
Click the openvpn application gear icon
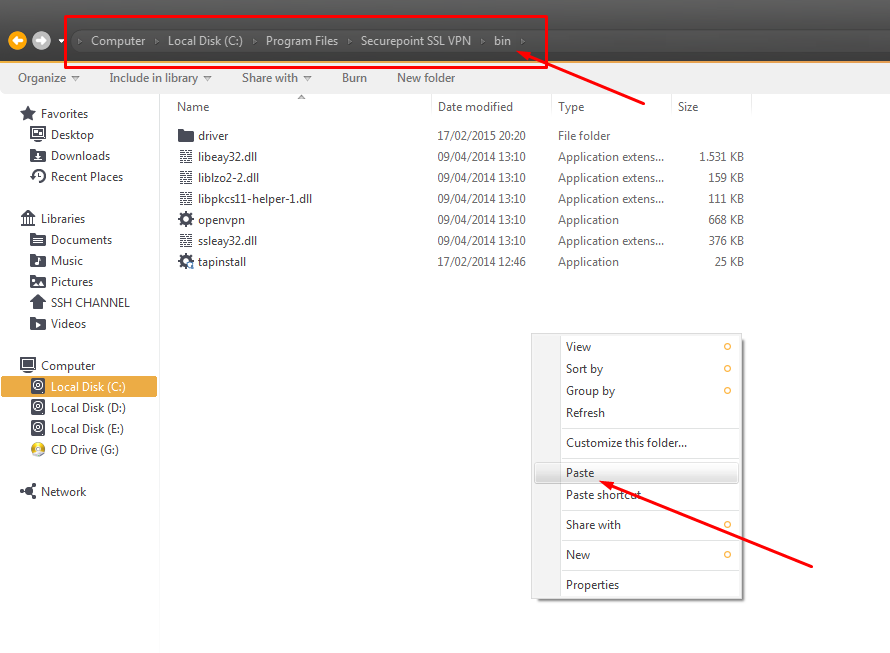click(186, 219)
